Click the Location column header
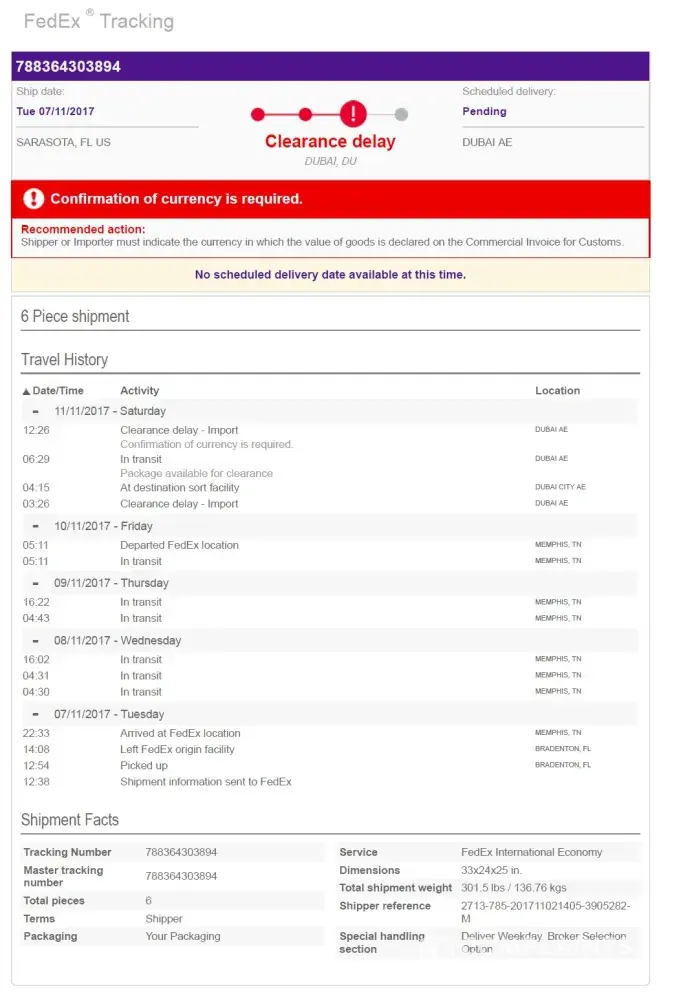This screenshot has height=1000, width=681. click(x=557, y=391)
